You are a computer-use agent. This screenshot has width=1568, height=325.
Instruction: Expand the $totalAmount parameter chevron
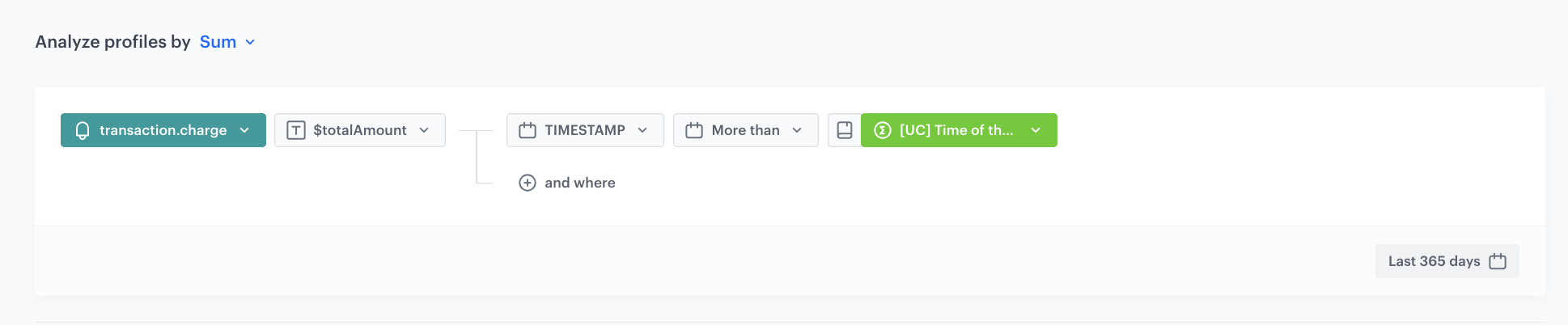[x=424, y=130]
